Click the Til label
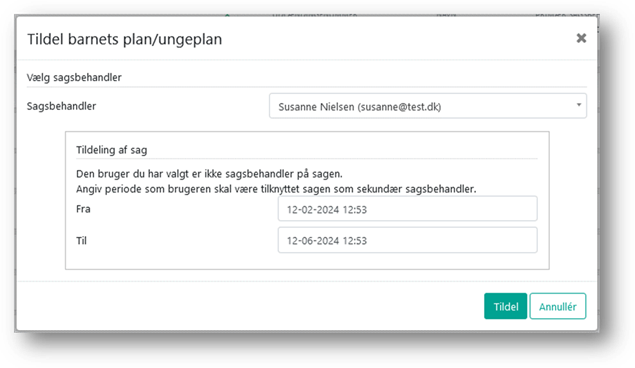Viewport: 635px width, 368px height. point(81,241)
